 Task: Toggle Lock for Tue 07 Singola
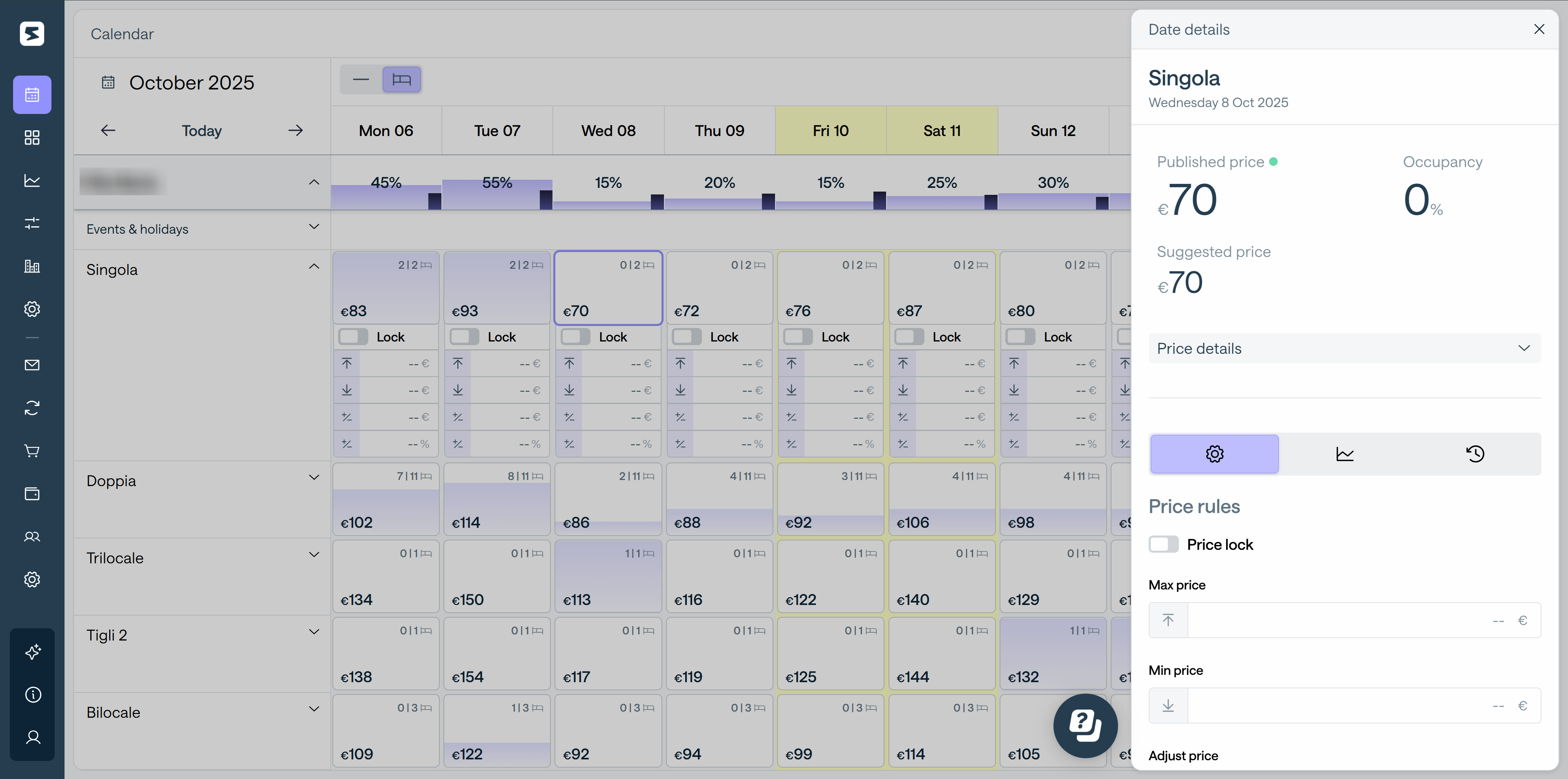tap(464, 337)
